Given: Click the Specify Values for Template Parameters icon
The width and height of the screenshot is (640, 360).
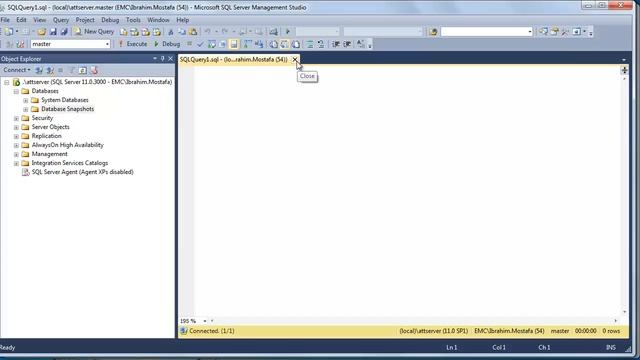Looking at the screenshot, I should click(x=361, y=44).
